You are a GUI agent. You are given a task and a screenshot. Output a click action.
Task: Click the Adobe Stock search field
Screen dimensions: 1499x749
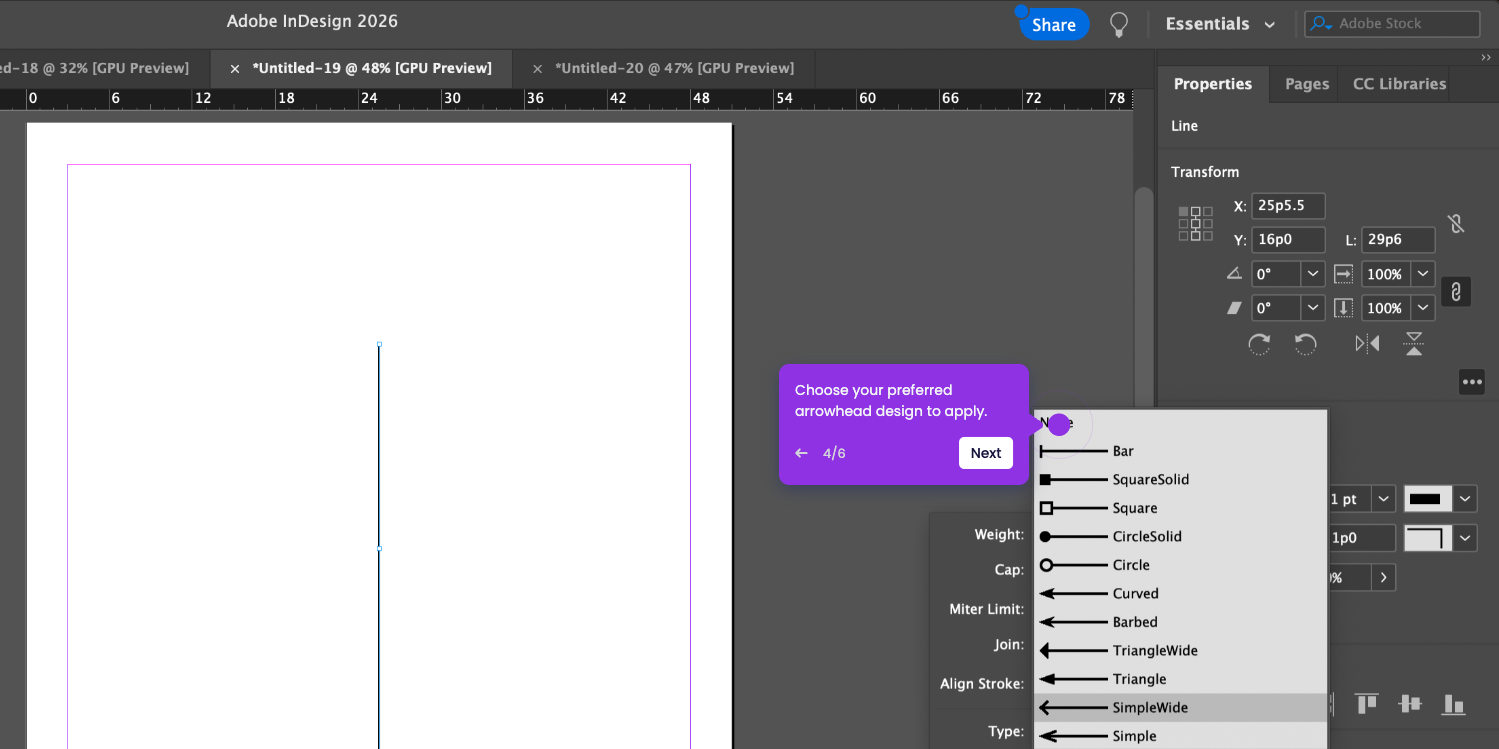coord(1392,24)
